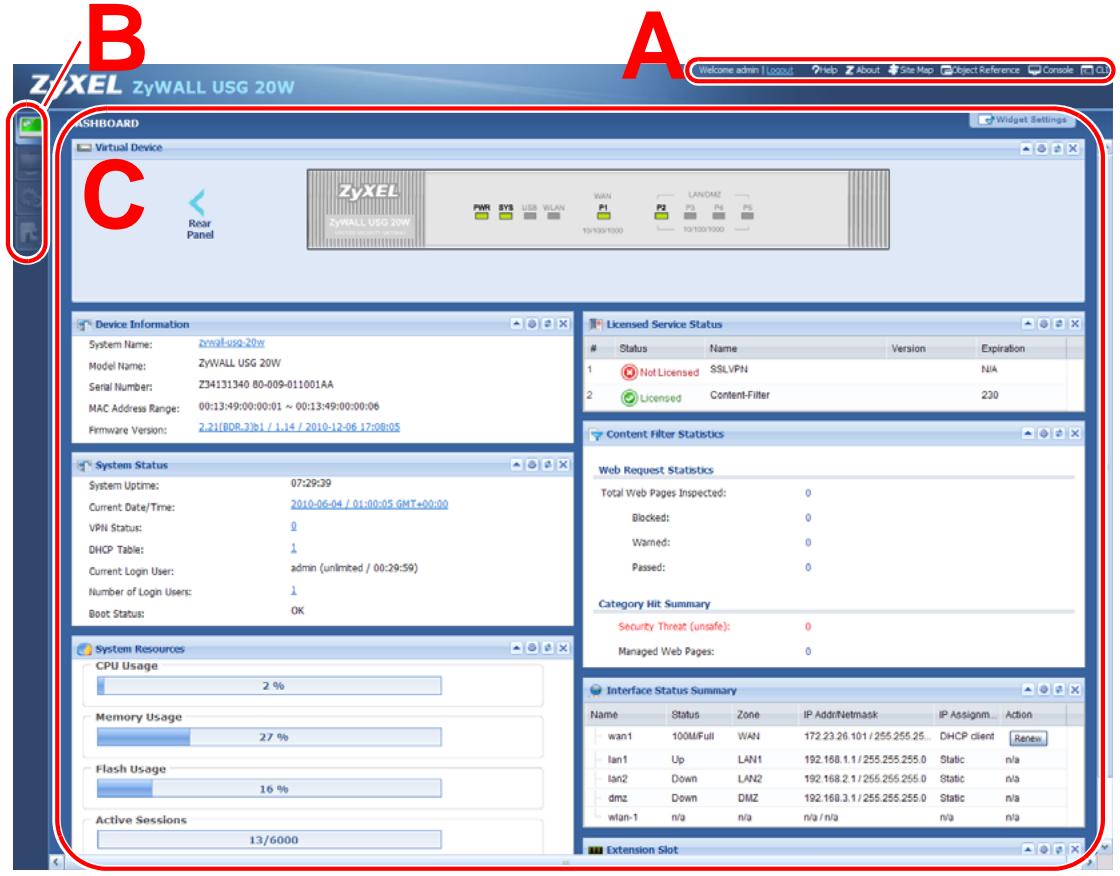Collapse the Content Filter Statistics widget
The image size is (1120, 876).
click(1028, 434)
